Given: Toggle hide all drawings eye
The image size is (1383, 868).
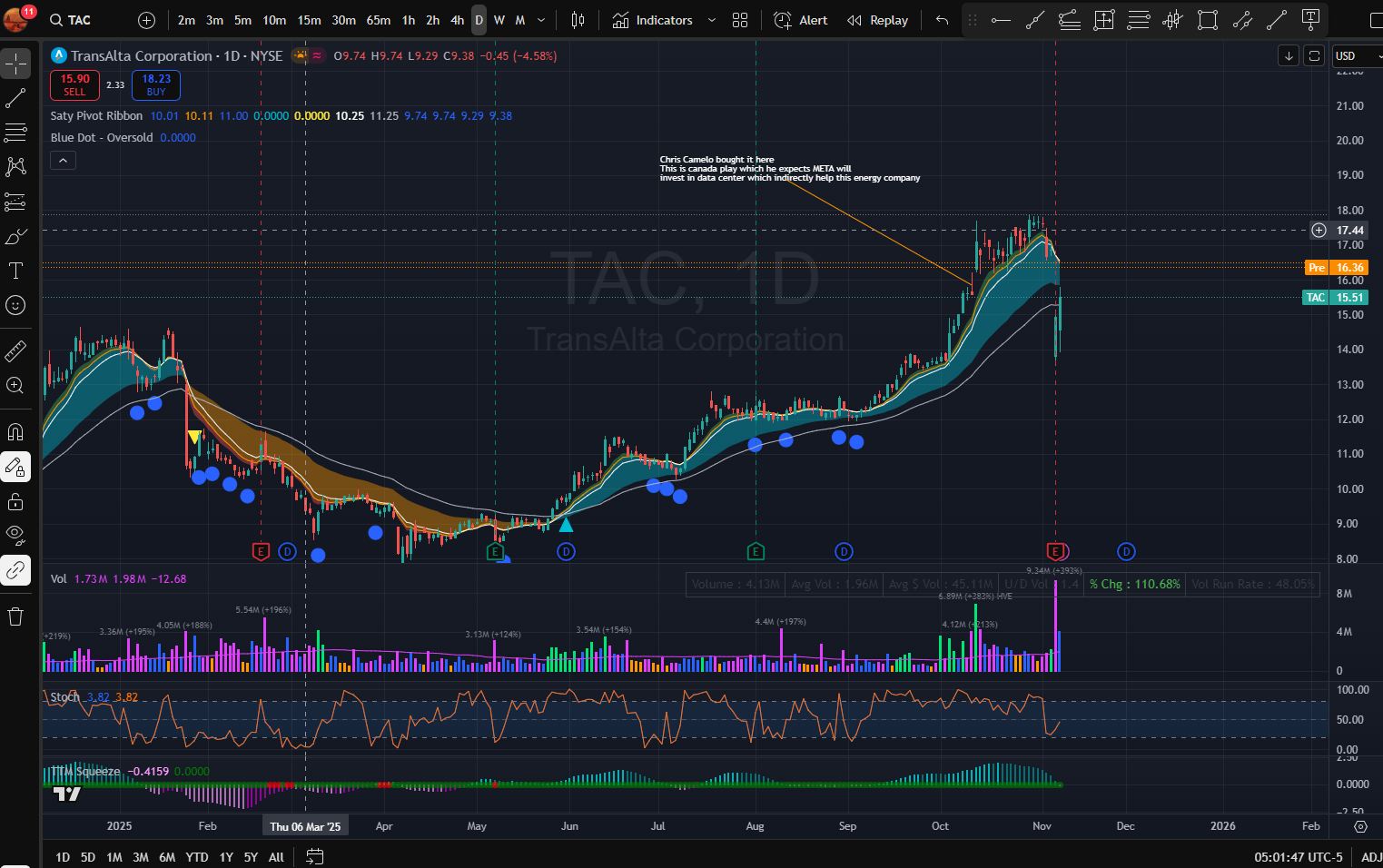Looking at the screenshot, I should click(x=15, y=536).
